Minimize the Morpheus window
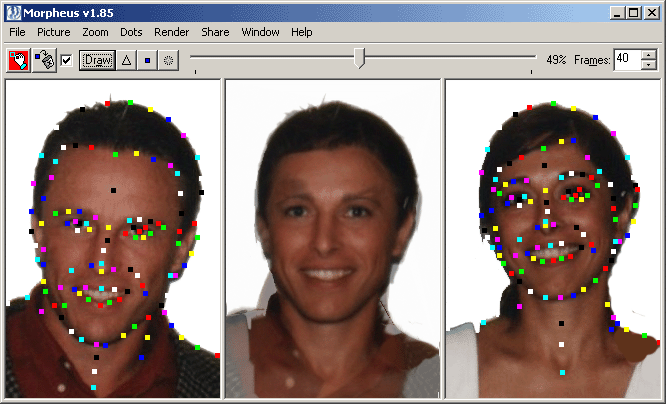 click(617, 13)
